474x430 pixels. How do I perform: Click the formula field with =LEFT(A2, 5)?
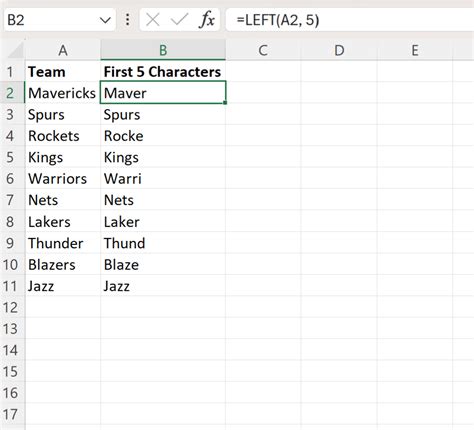point(350,20)
